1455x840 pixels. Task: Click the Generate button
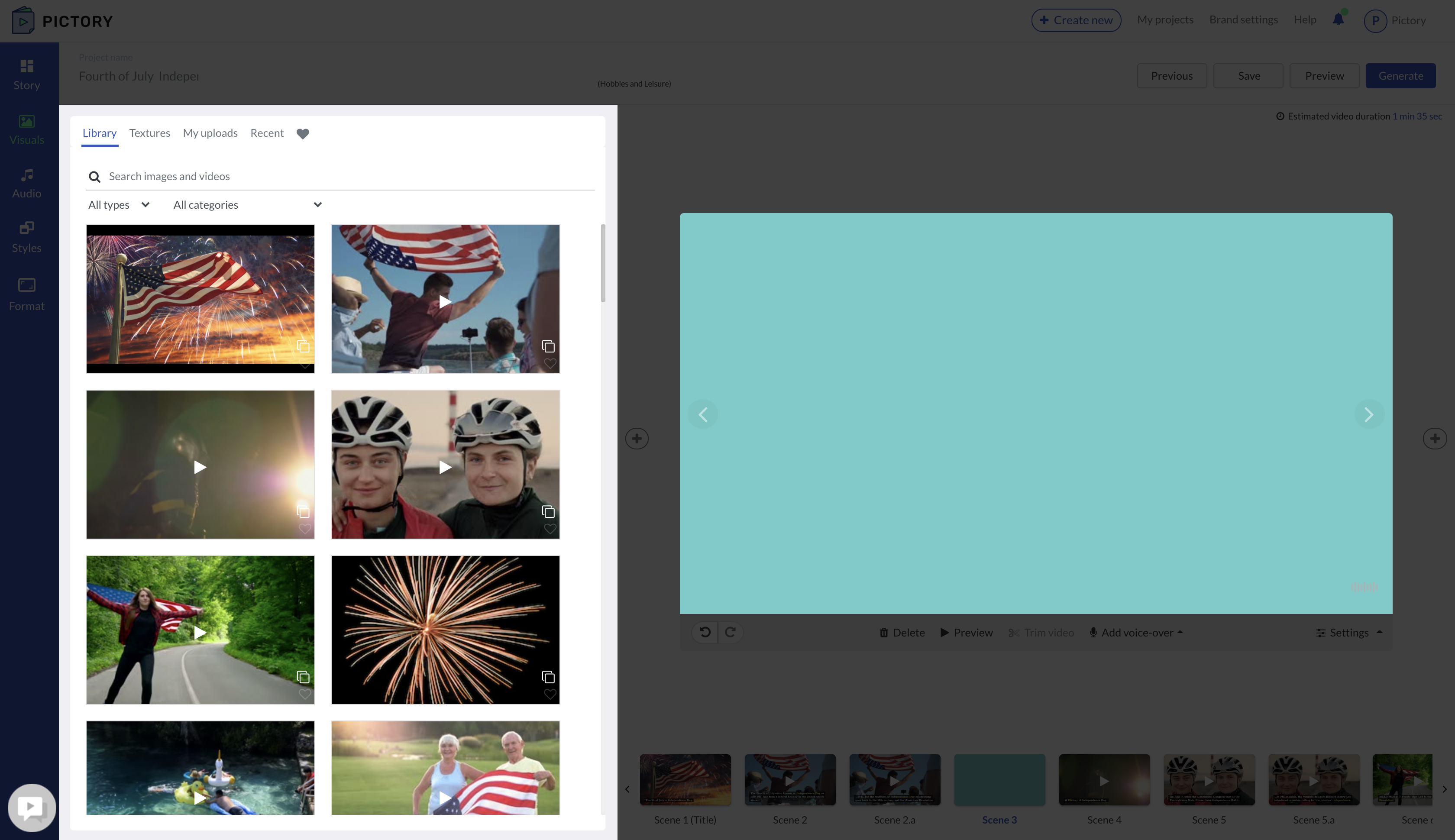click(1400, 76)
